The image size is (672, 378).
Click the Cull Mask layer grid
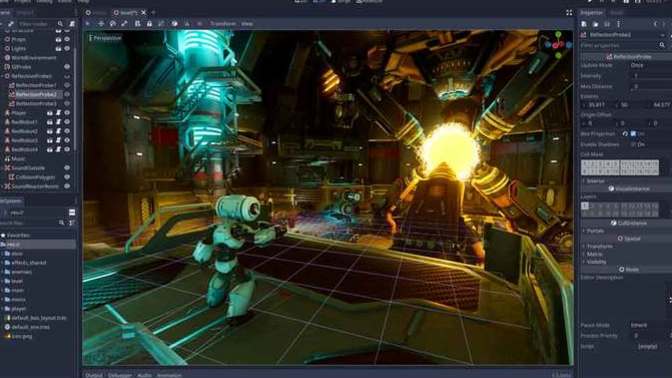click(x=620, y=168)
